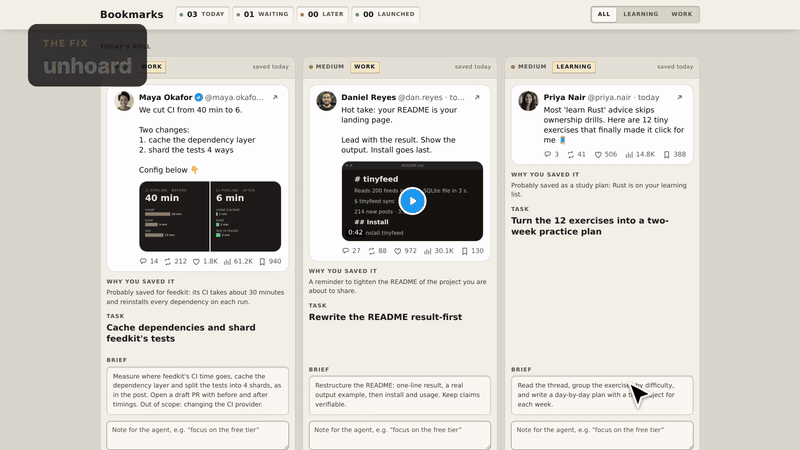
Task: Focus agent note field under Maya Okafor card
Action: 197,435
